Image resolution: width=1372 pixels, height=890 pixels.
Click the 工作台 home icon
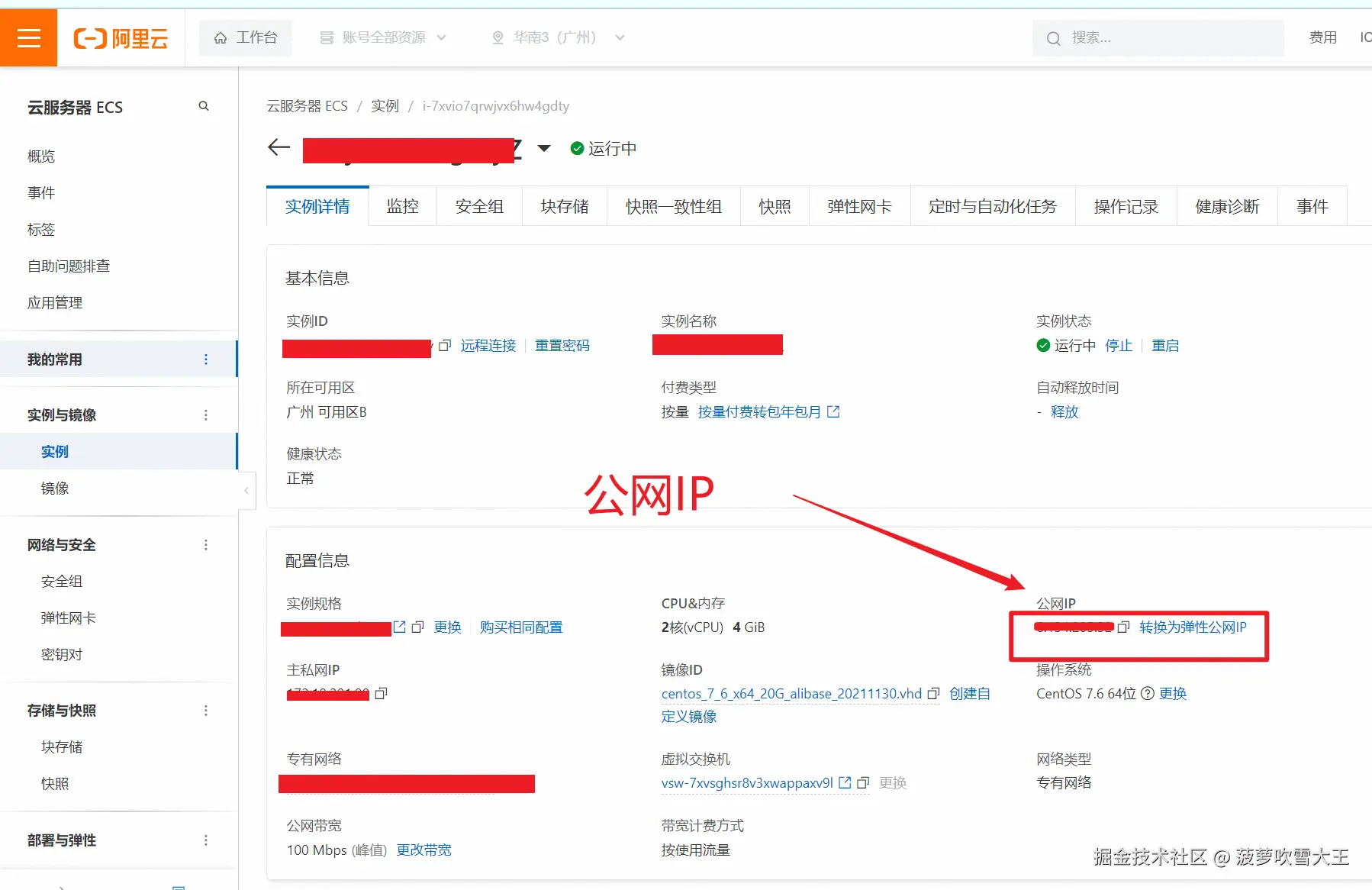tap(221, 37)
